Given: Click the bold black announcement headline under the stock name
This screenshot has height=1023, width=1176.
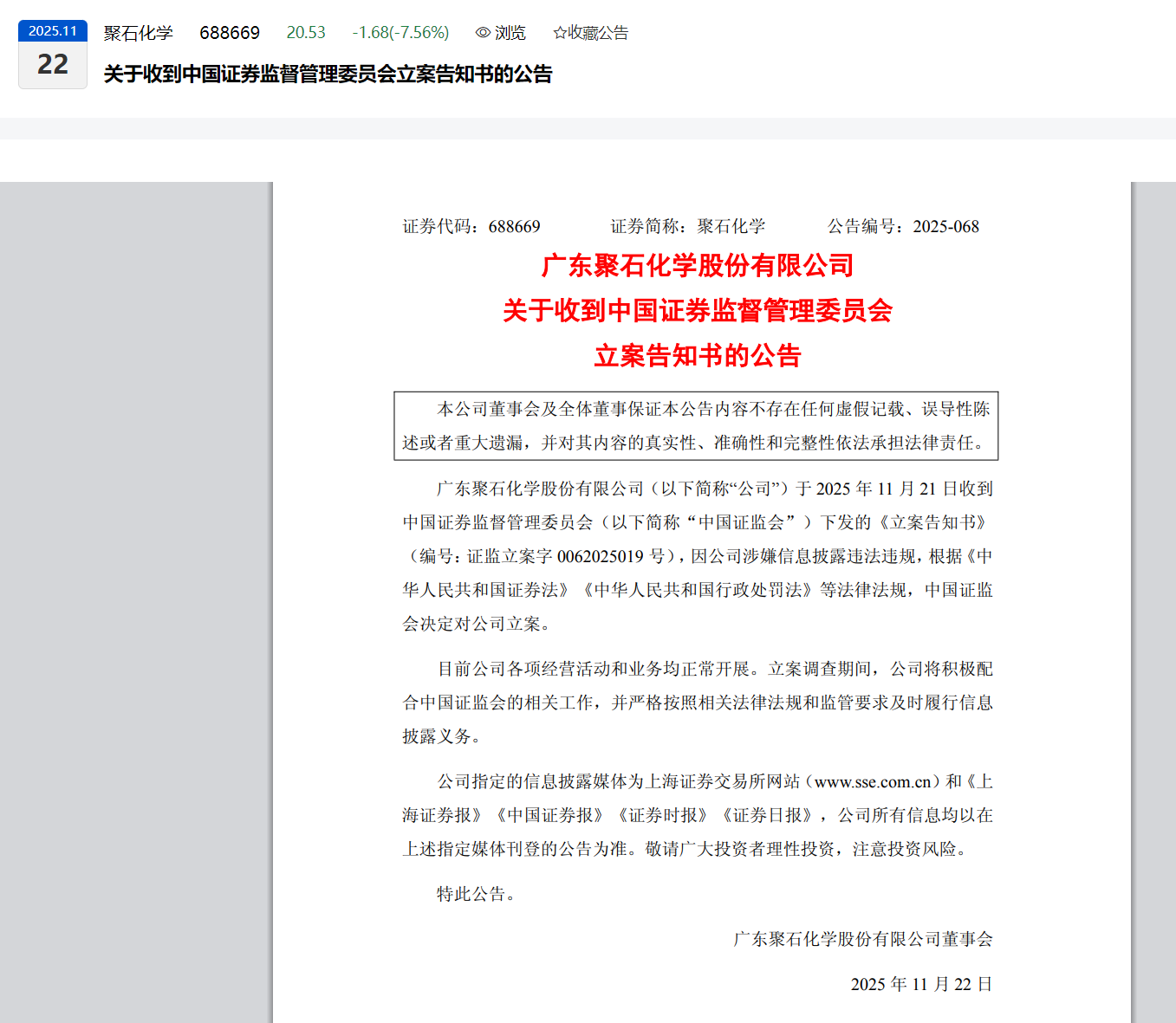Looking at the screenshot, I should (x=328, y=74).
